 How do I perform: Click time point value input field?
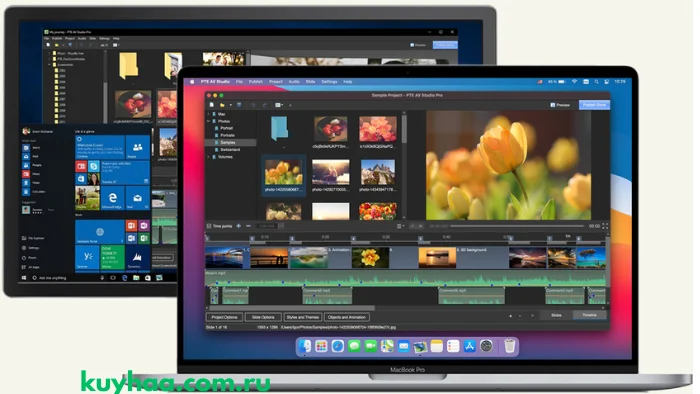pos(266,226)
